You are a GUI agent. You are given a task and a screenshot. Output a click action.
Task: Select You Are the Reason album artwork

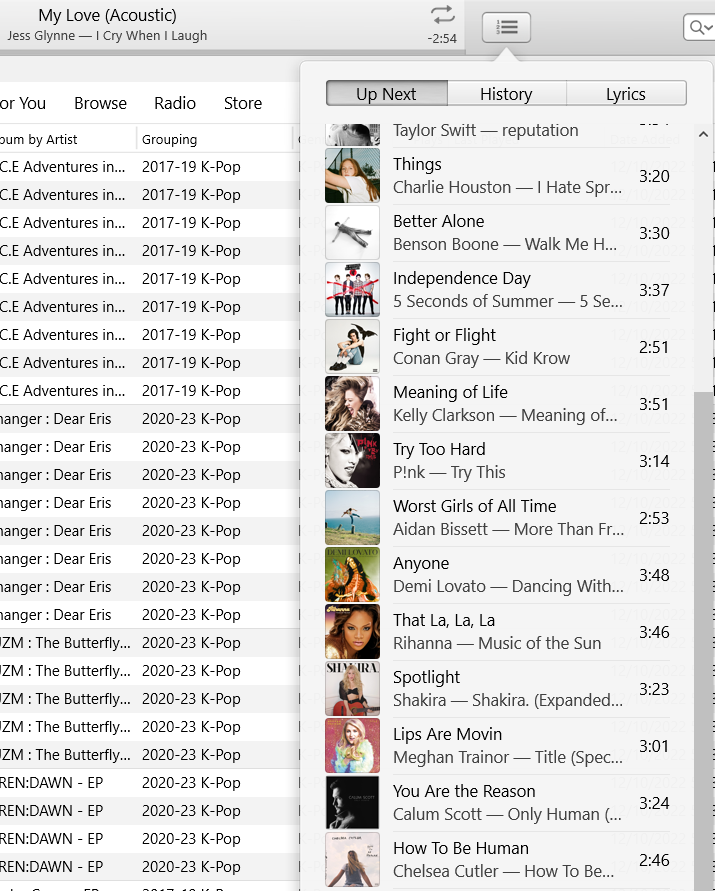[x=352, y=803]
